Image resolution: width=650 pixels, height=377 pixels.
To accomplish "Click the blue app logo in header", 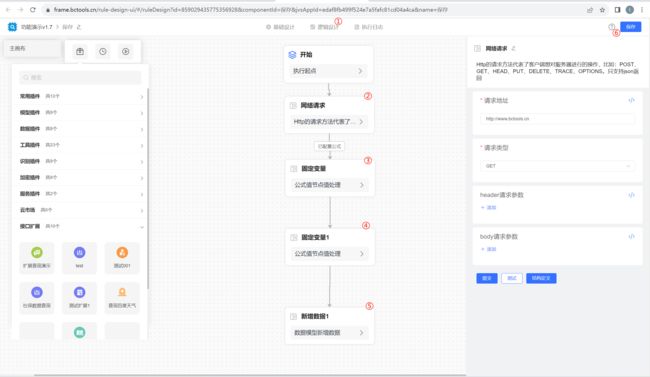I will pos(12,27).
